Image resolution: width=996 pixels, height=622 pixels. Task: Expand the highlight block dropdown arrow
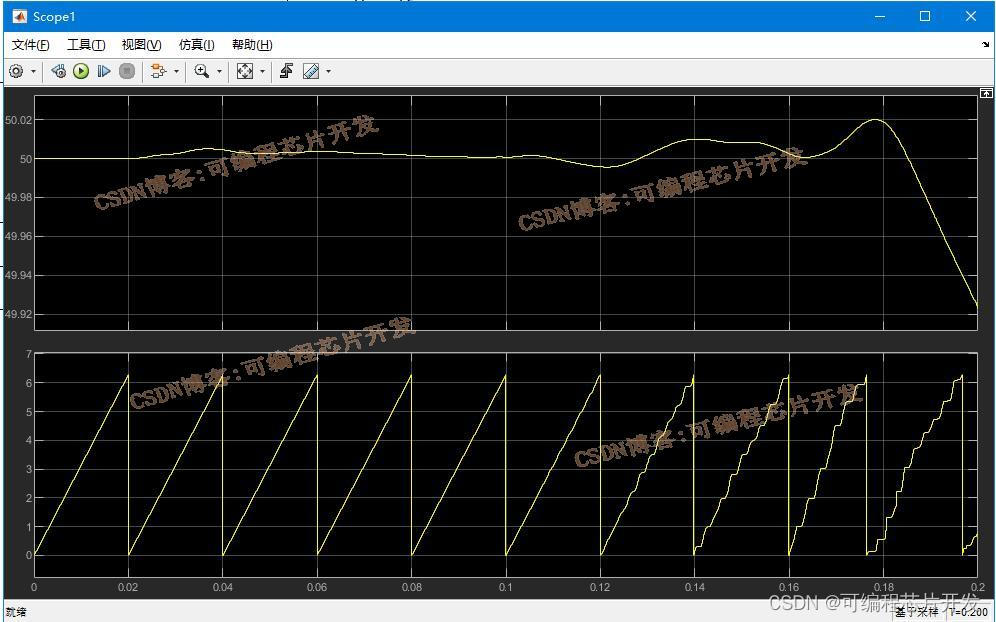176,72
